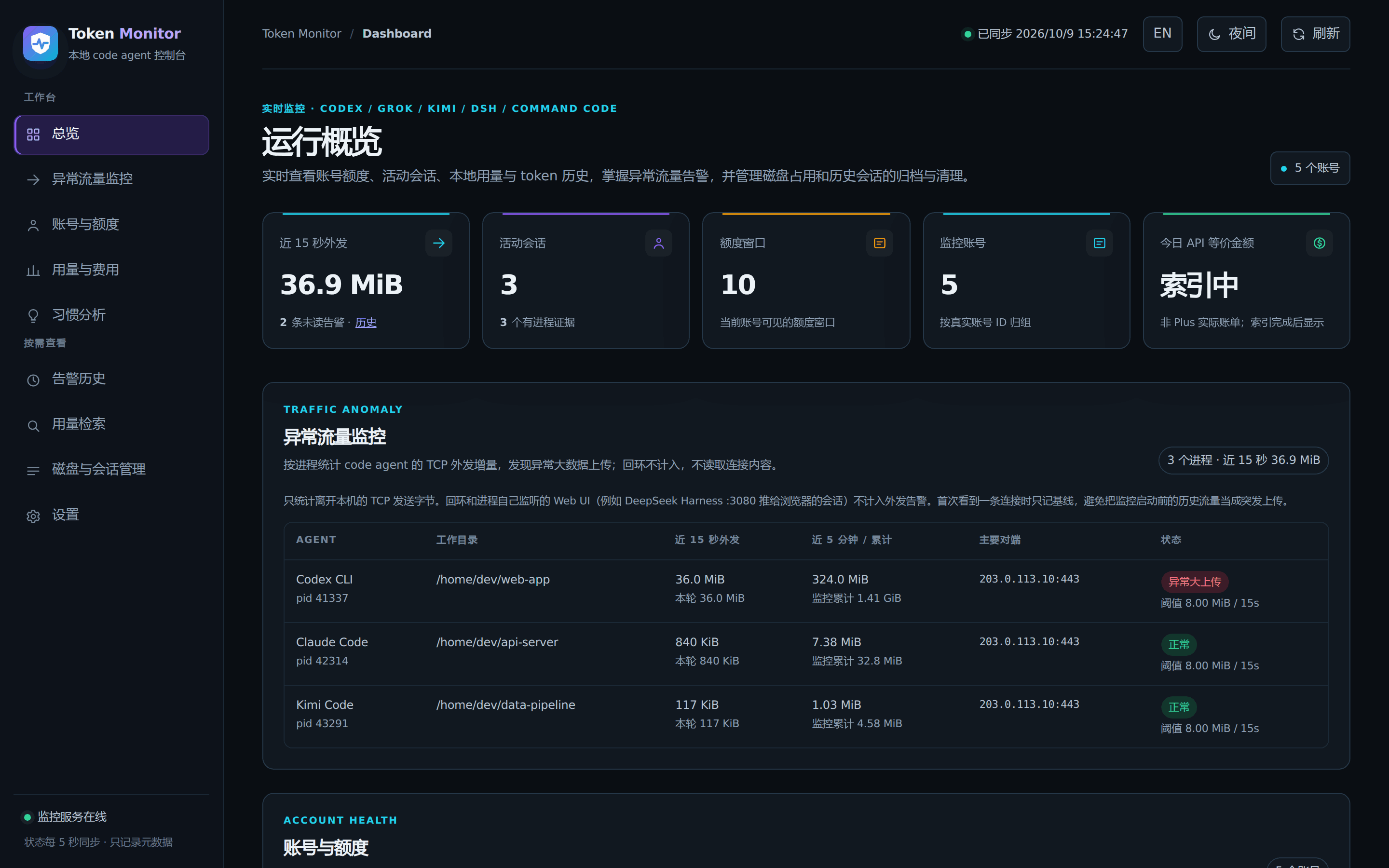Click the Claude Code agent cell
The image size is (1389, 868).
332,642
